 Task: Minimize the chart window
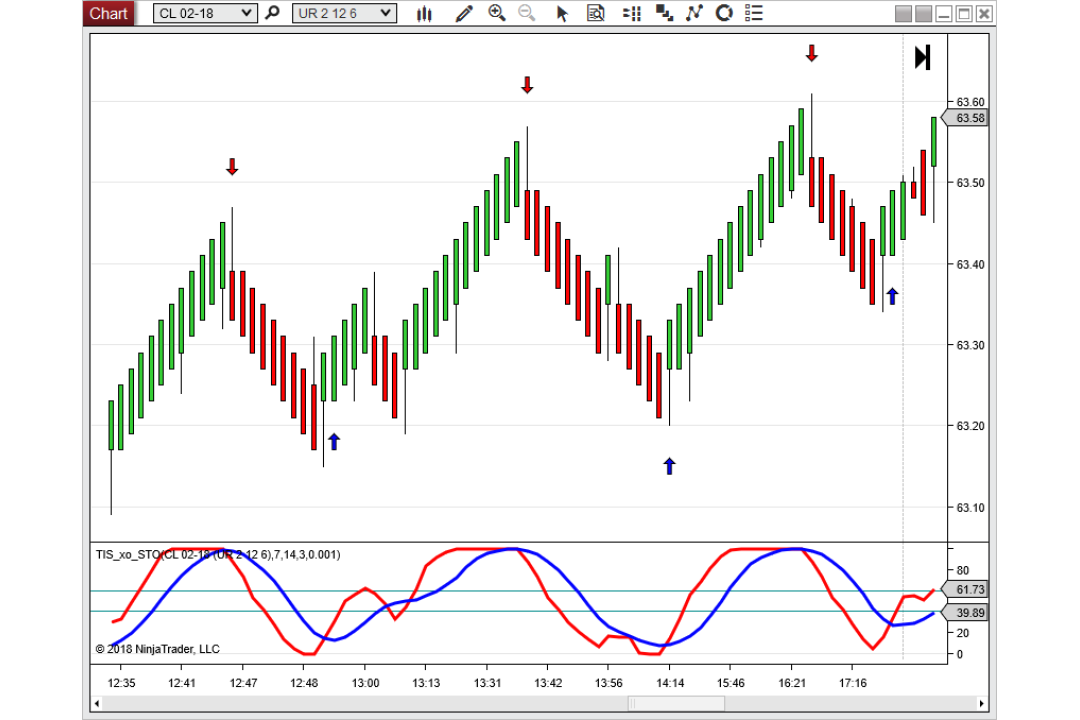944,14
